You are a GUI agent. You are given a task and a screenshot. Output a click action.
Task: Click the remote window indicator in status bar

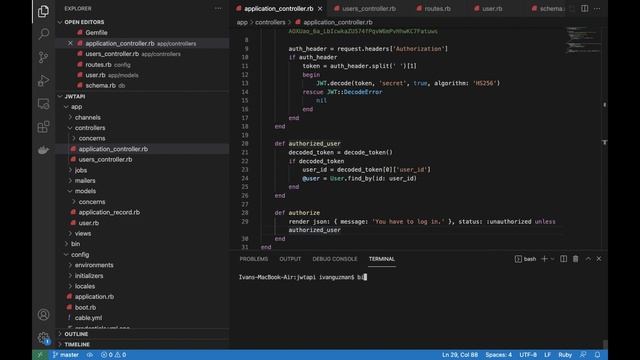tap(40, 355)
